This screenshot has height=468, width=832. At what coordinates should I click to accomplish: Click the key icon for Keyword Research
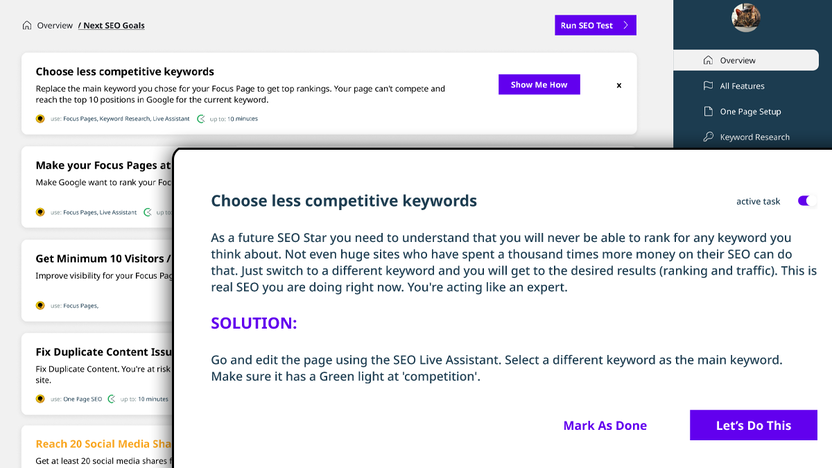708,137
